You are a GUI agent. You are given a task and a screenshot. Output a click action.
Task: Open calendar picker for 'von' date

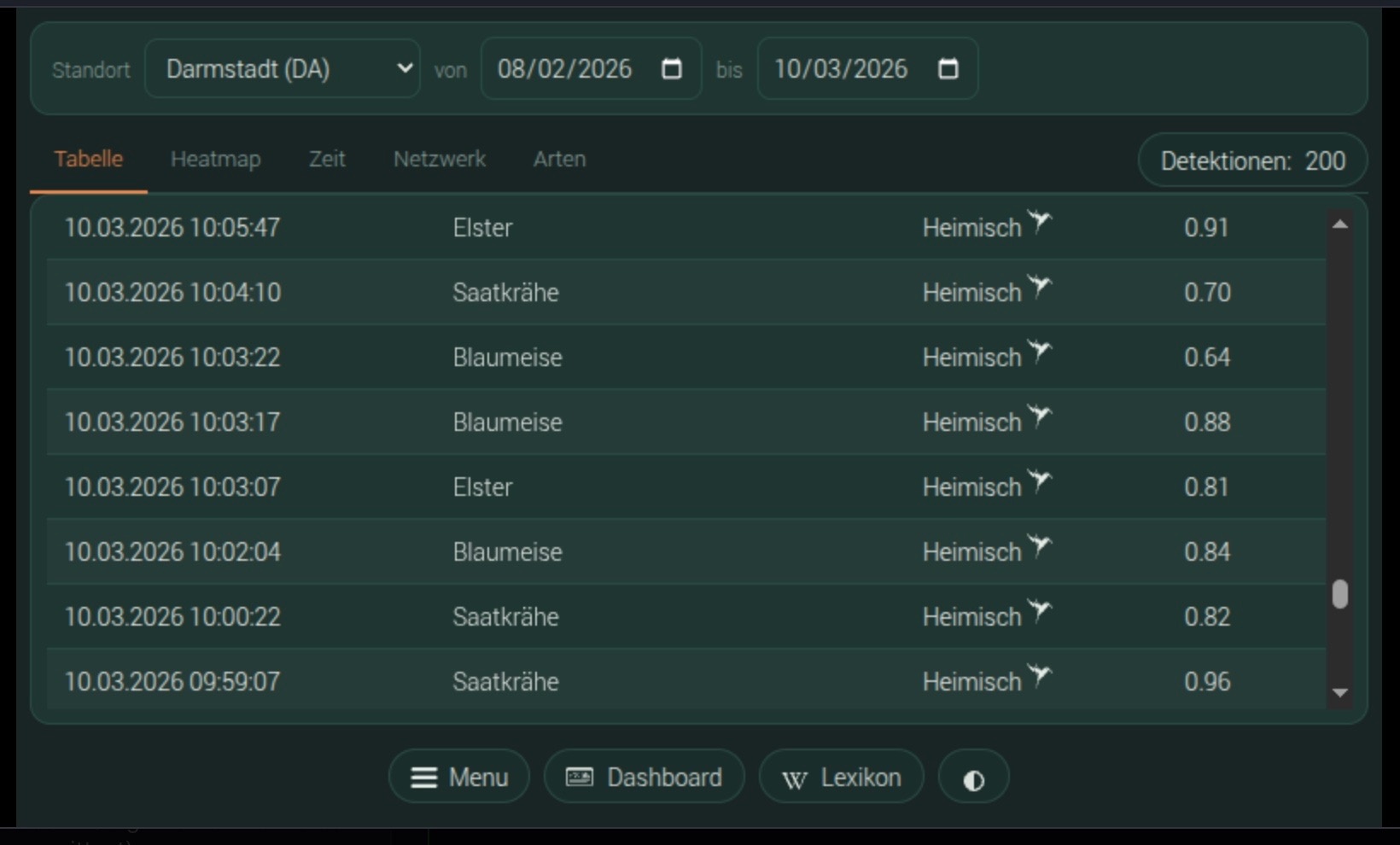pos(672,69)
